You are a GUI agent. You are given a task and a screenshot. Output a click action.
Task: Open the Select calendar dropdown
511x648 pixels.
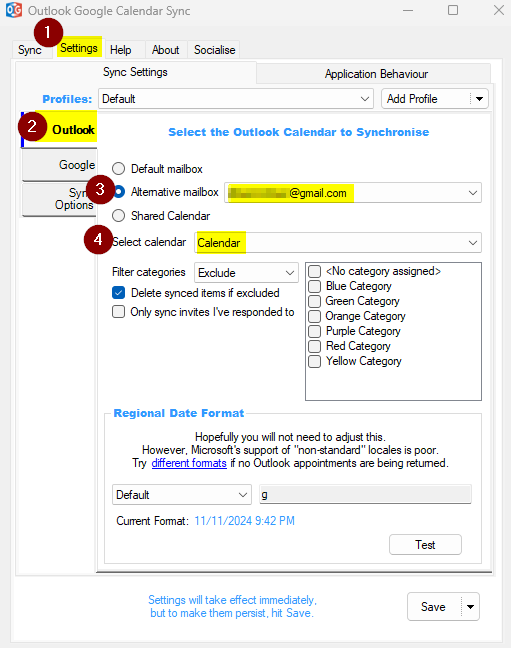pos(338,243)
